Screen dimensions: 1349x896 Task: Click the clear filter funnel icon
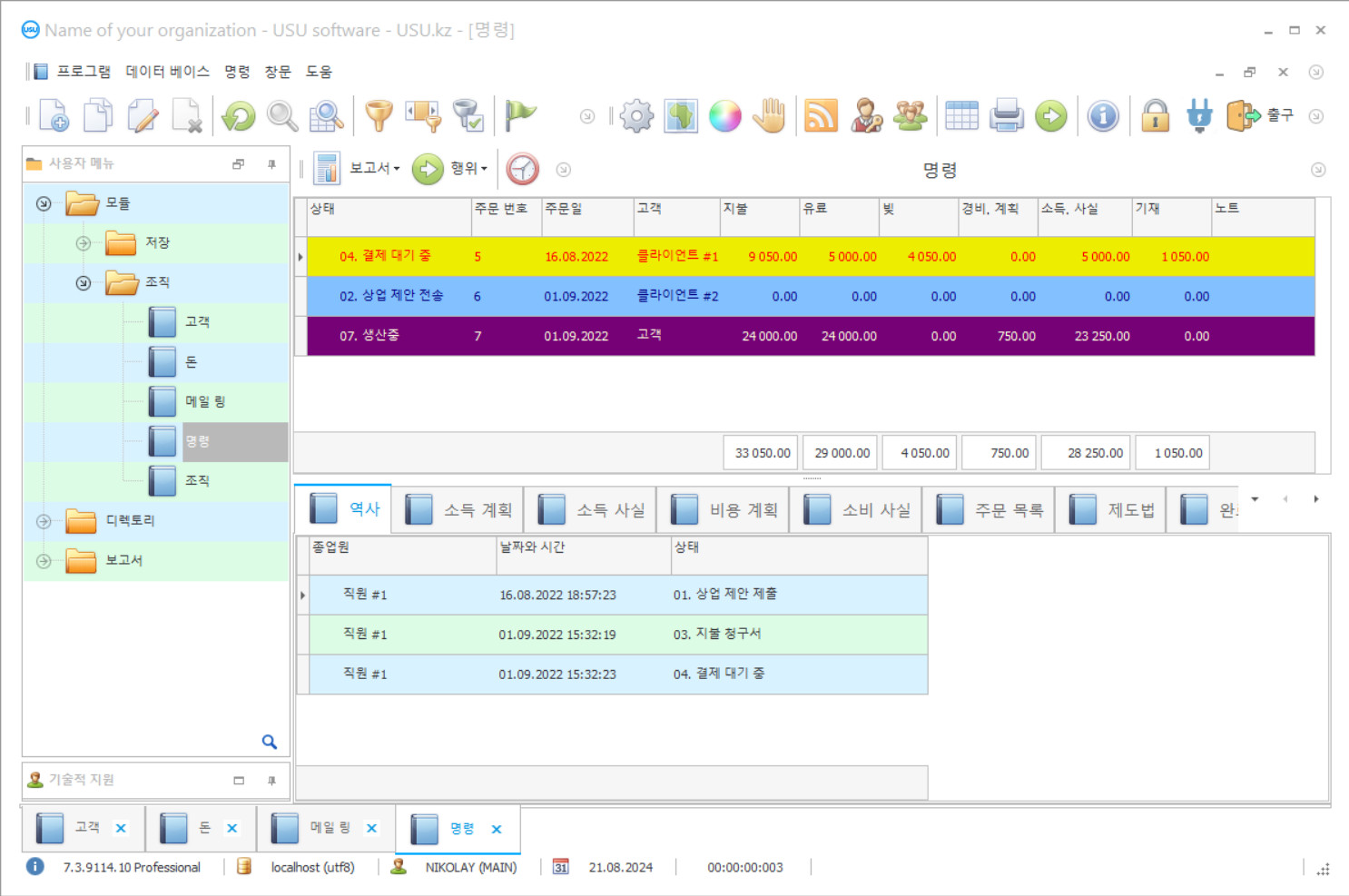(x=468, y=116)
